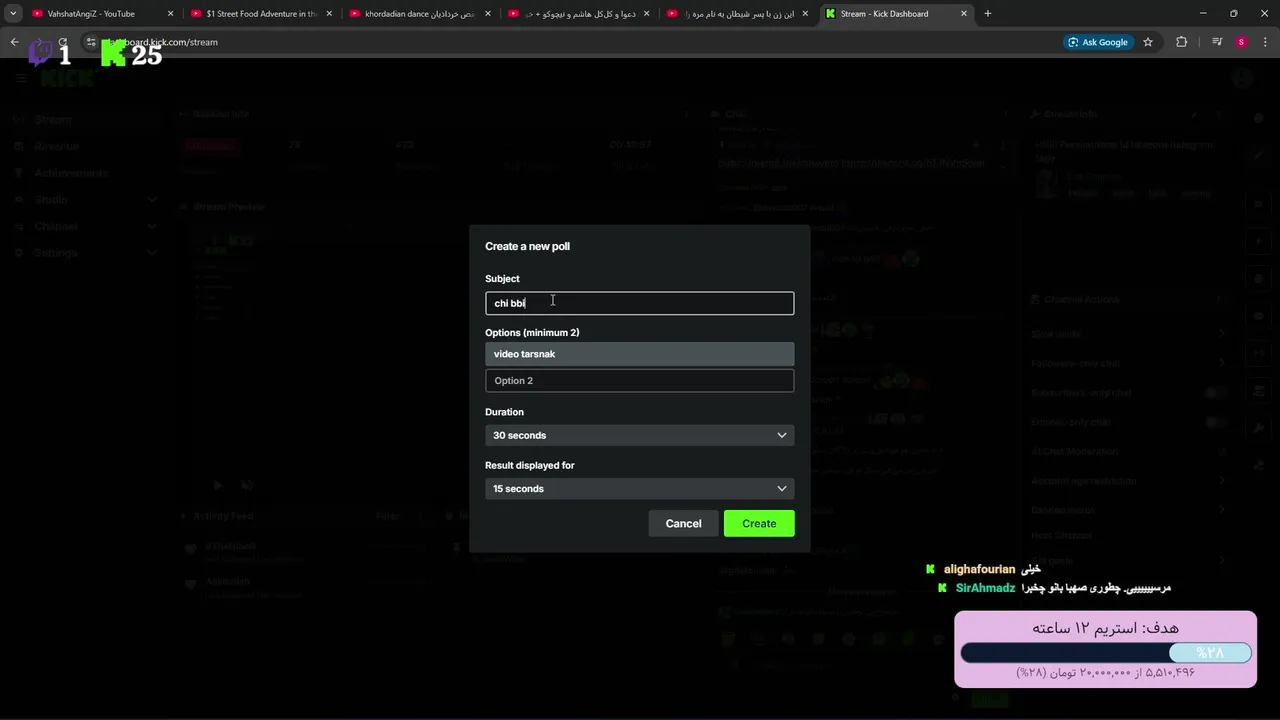Close the khordadian dance tab

(x=488, y=14)
